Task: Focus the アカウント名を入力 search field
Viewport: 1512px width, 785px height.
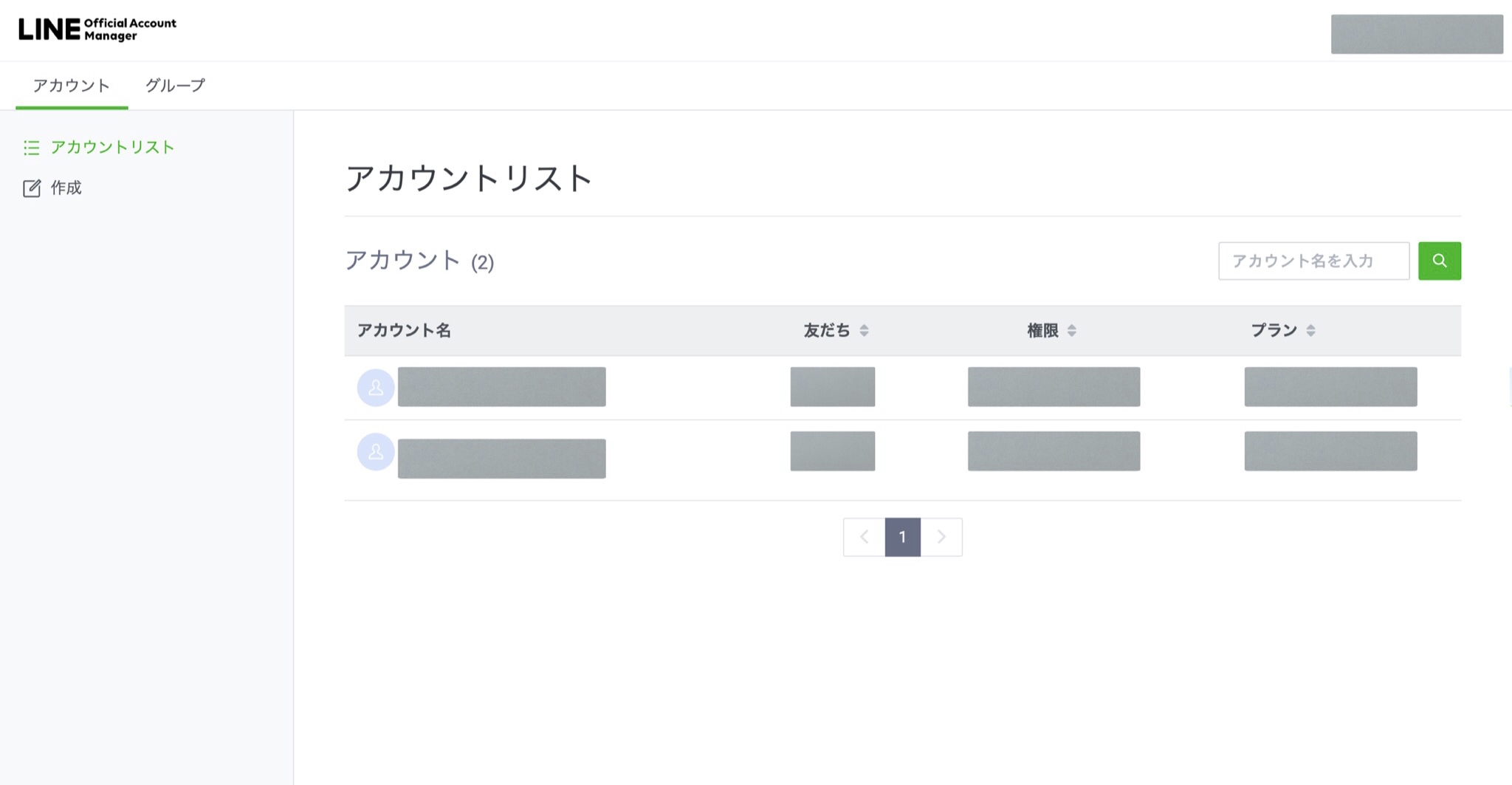Action: pos(1313,261)
